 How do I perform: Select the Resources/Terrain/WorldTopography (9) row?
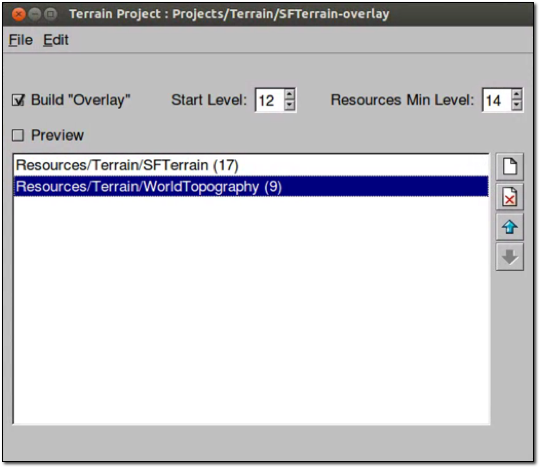click(x=251, y=186)
